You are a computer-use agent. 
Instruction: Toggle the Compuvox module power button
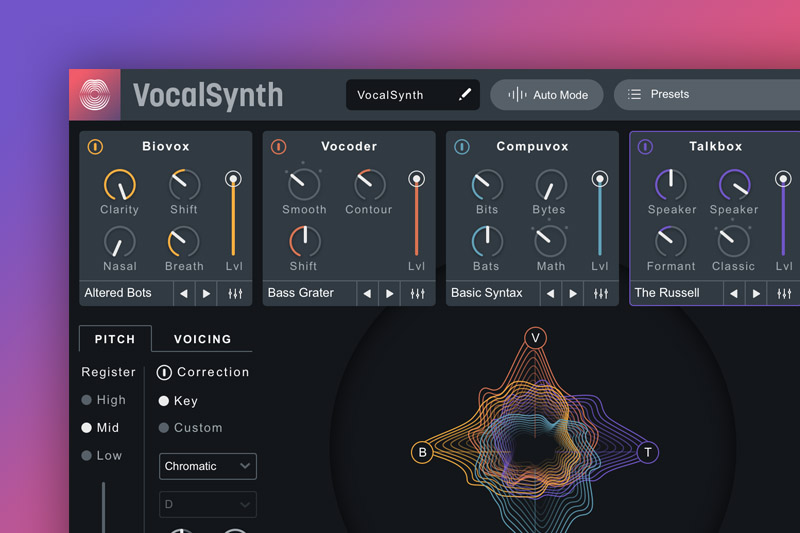[462, 147]
